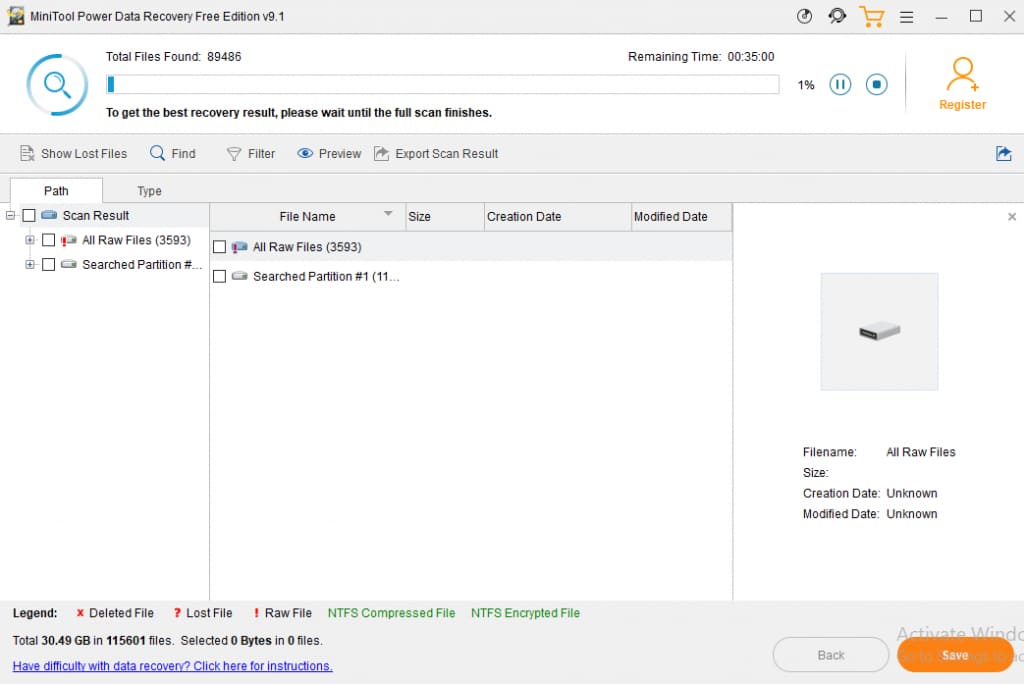
Task: Click the Export Scan Result label
Action: point(447,154)
